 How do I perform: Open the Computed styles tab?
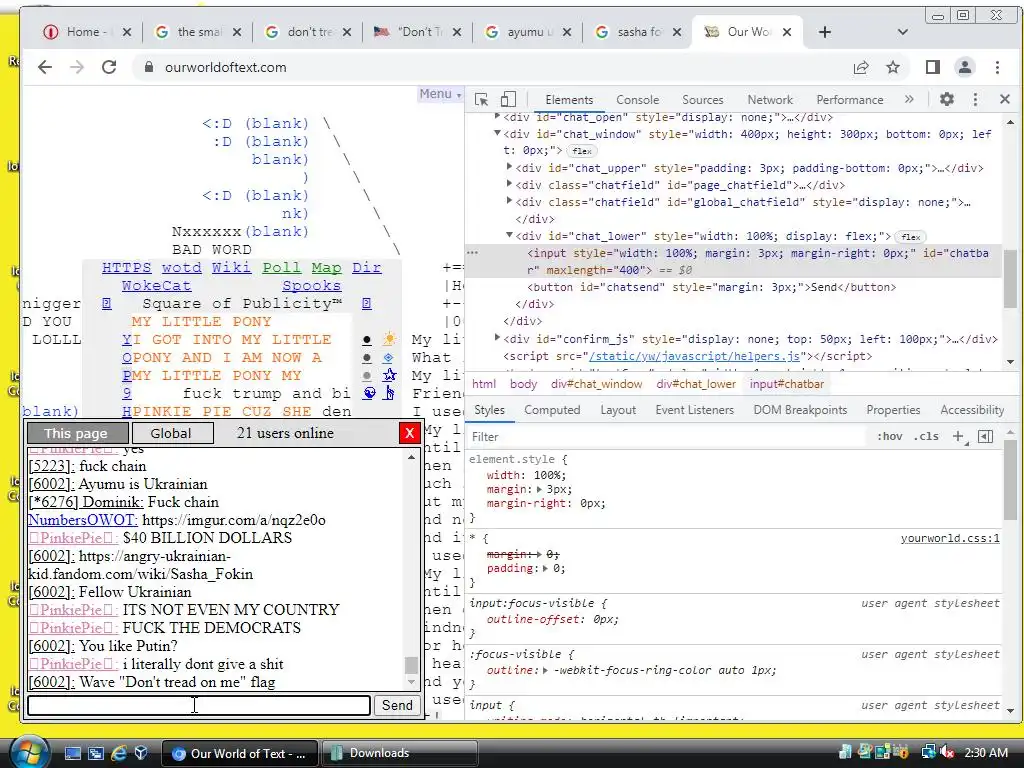pyautogui.click(x=552, y=410)
